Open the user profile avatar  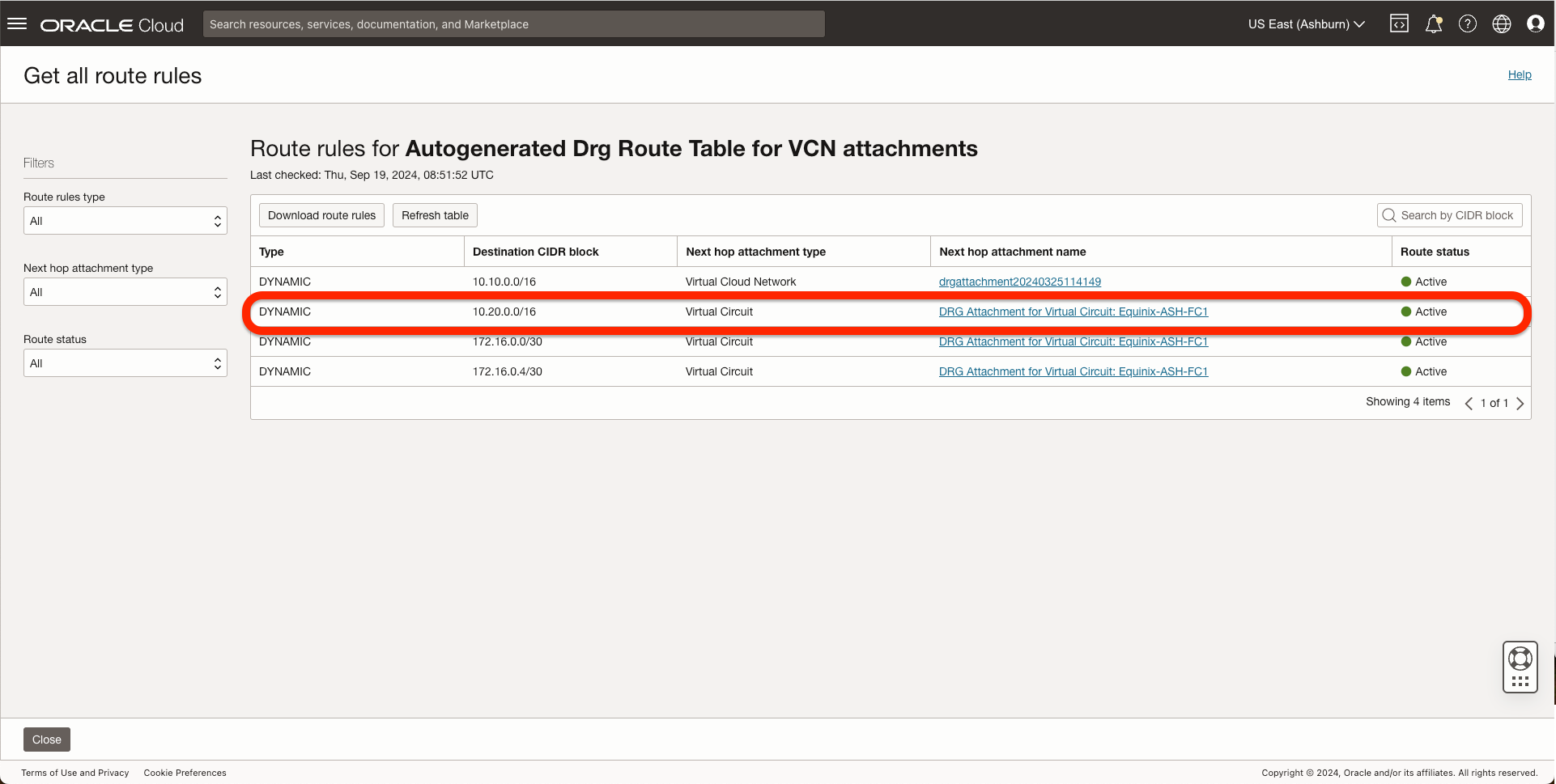pyautogui.click(x=1535, y=23)
